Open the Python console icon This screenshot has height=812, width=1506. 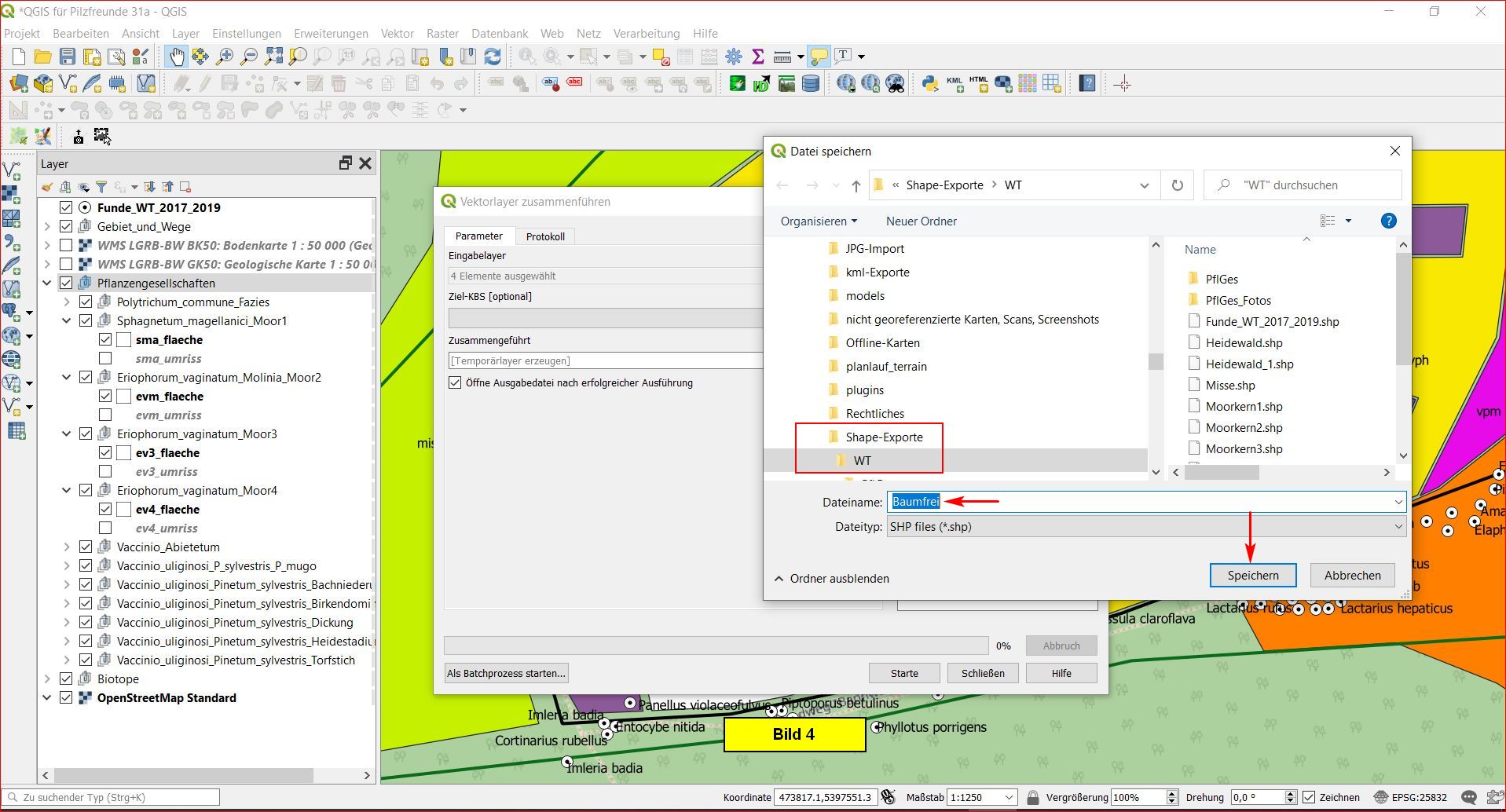tap(930, 83)
